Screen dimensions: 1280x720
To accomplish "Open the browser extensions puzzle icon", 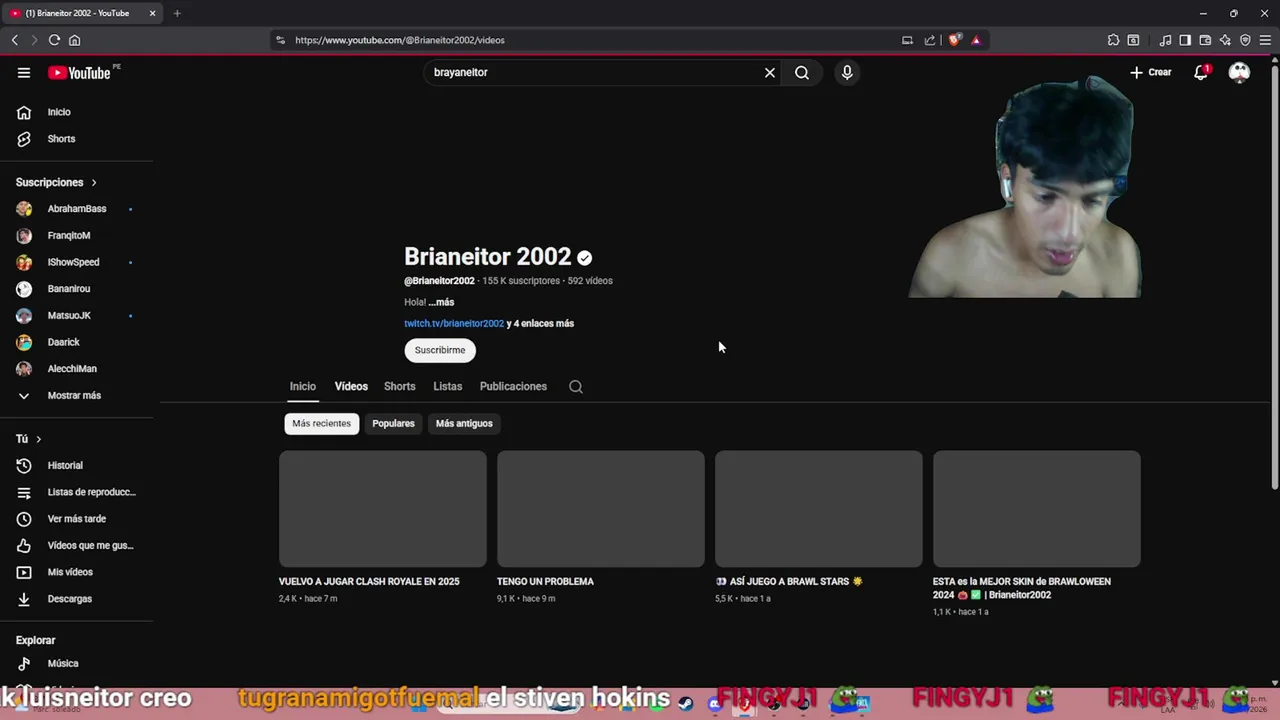I will point(1113,40).
